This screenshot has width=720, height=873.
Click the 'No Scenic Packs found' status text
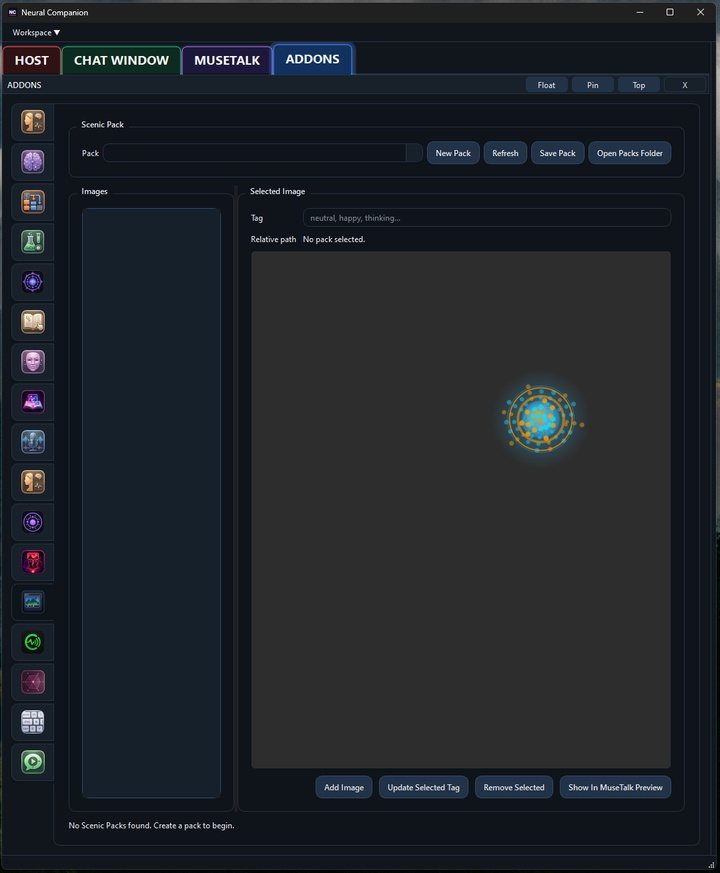point(151,826)
